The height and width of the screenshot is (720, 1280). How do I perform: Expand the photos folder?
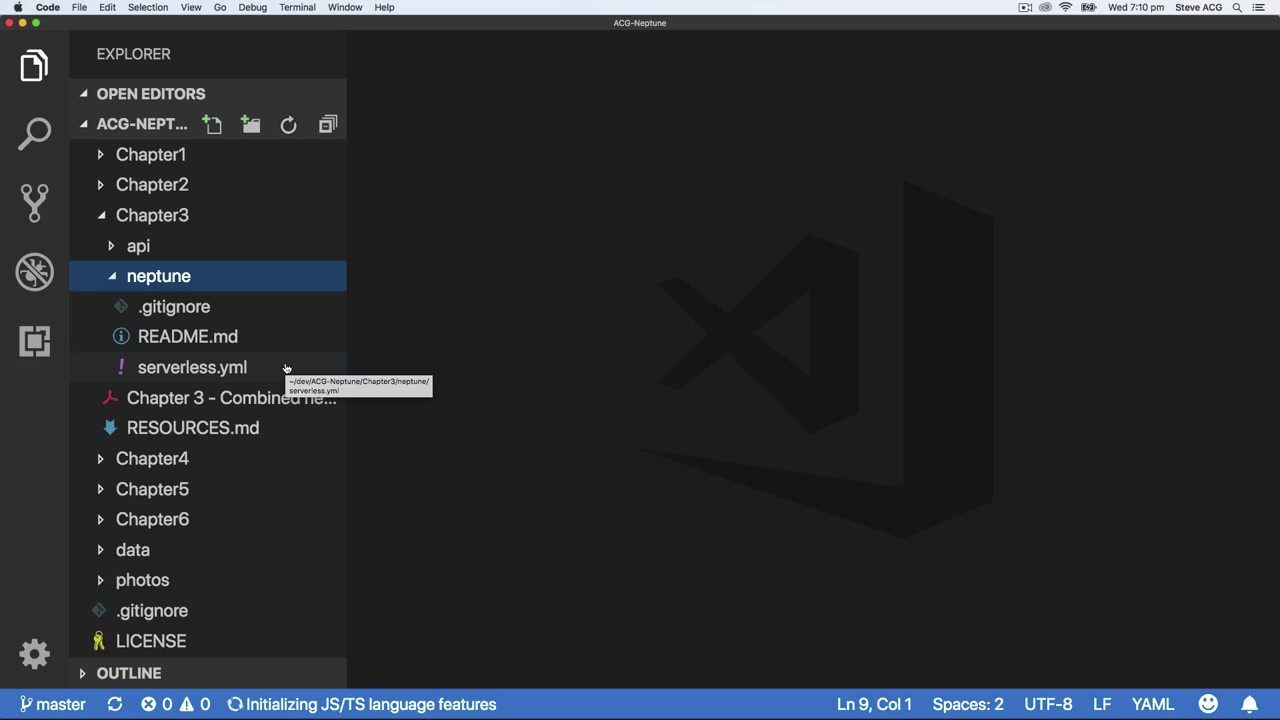point(208,580)
